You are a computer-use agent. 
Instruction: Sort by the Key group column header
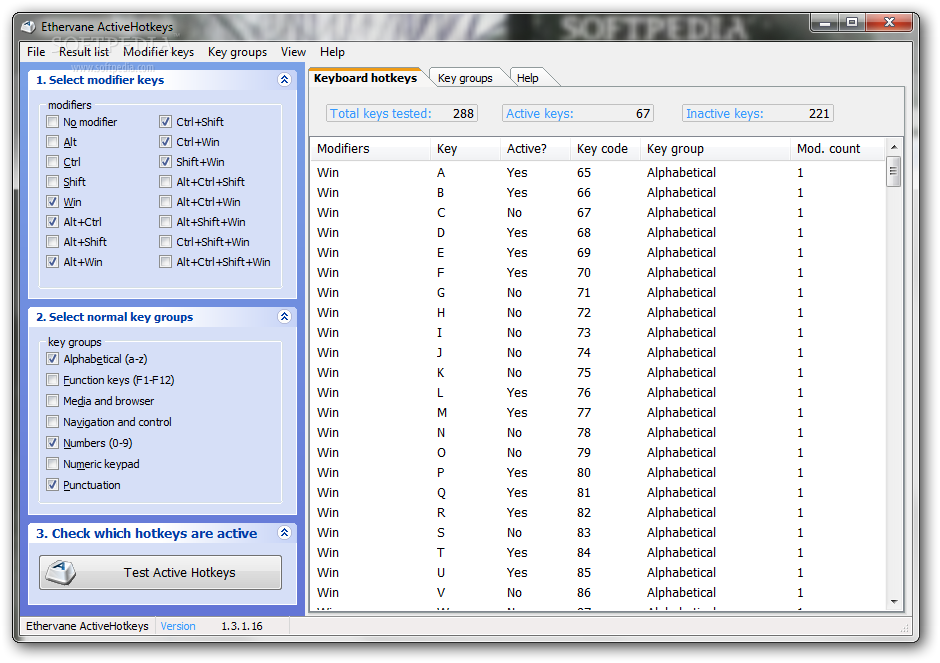pyautogui.click(x=716, y=149)
